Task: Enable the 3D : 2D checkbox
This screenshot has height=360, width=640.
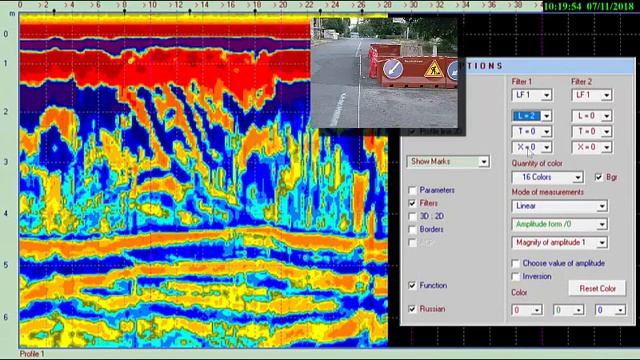Action: click(412, 216)
